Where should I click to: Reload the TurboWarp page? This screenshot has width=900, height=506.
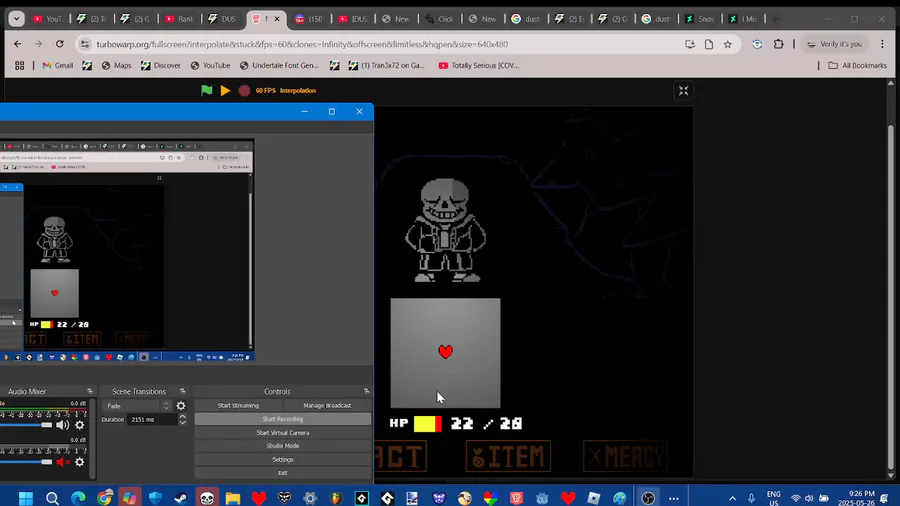[60, 44]
